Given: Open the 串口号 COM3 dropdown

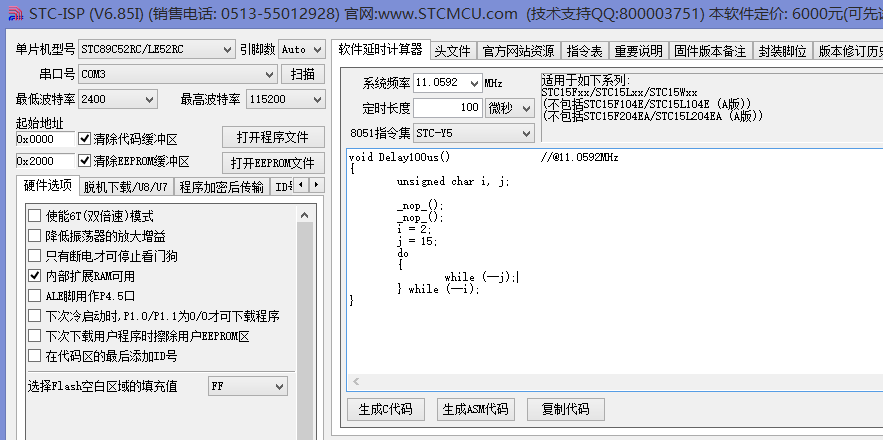Looking at the screenshot, I should click(x=177, y=74).
